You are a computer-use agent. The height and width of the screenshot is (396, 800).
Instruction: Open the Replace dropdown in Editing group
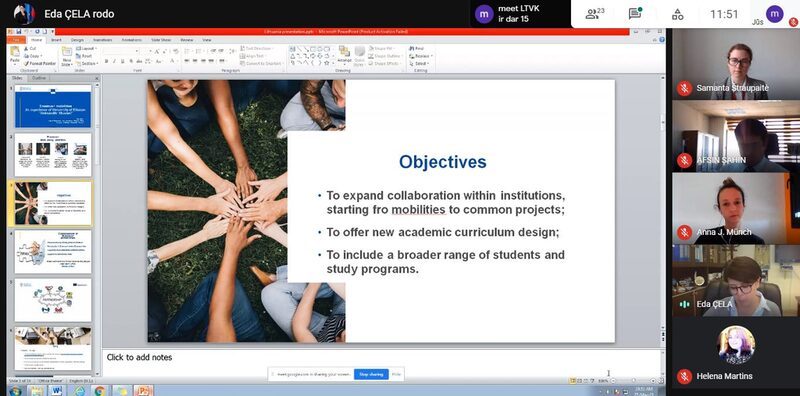(421, 56)
